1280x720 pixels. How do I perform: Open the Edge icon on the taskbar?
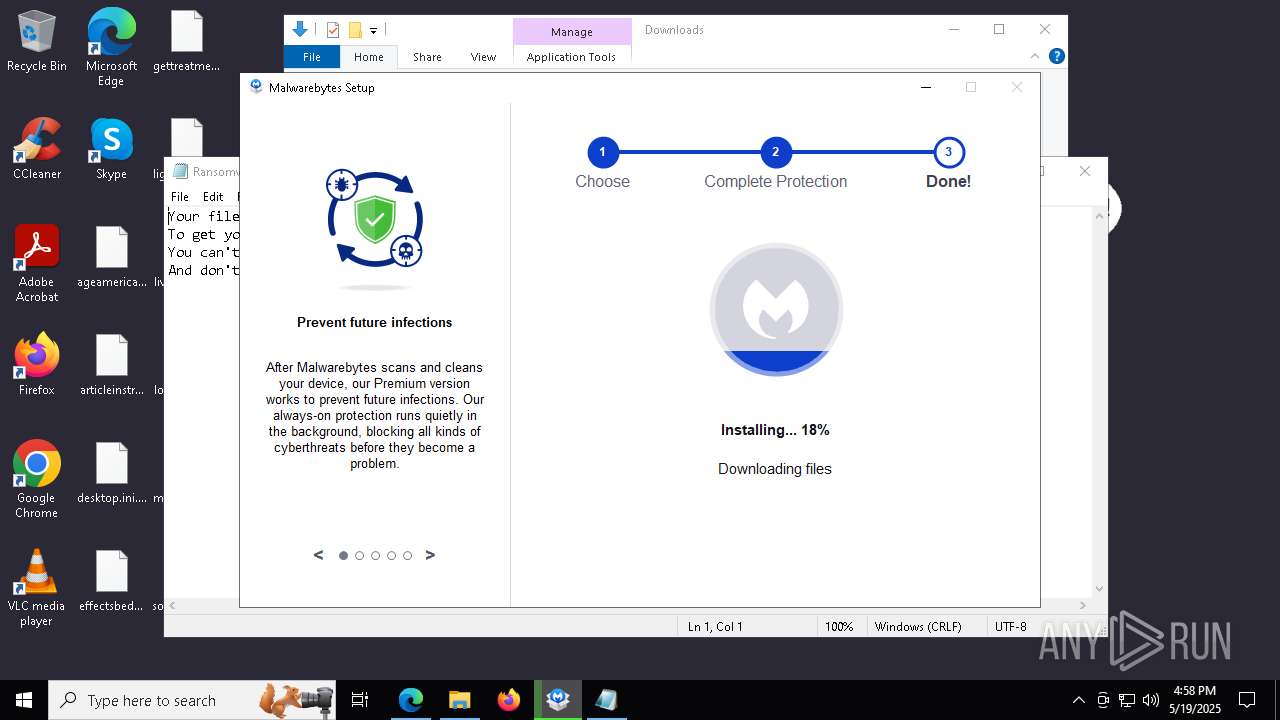pyautogui.click(x=411, y=700)
